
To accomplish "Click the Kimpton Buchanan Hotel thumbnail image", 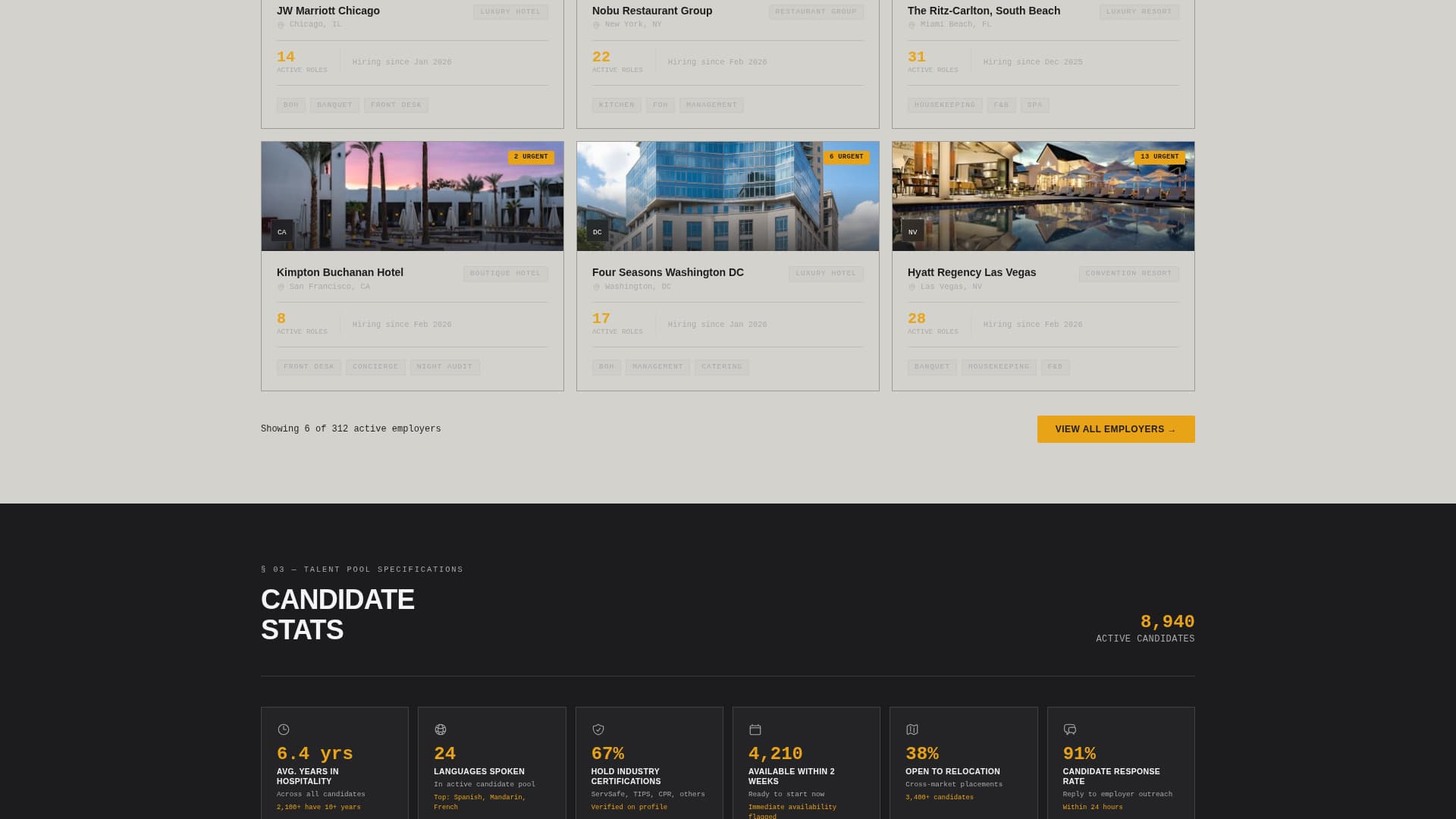I will pos(412,196).
